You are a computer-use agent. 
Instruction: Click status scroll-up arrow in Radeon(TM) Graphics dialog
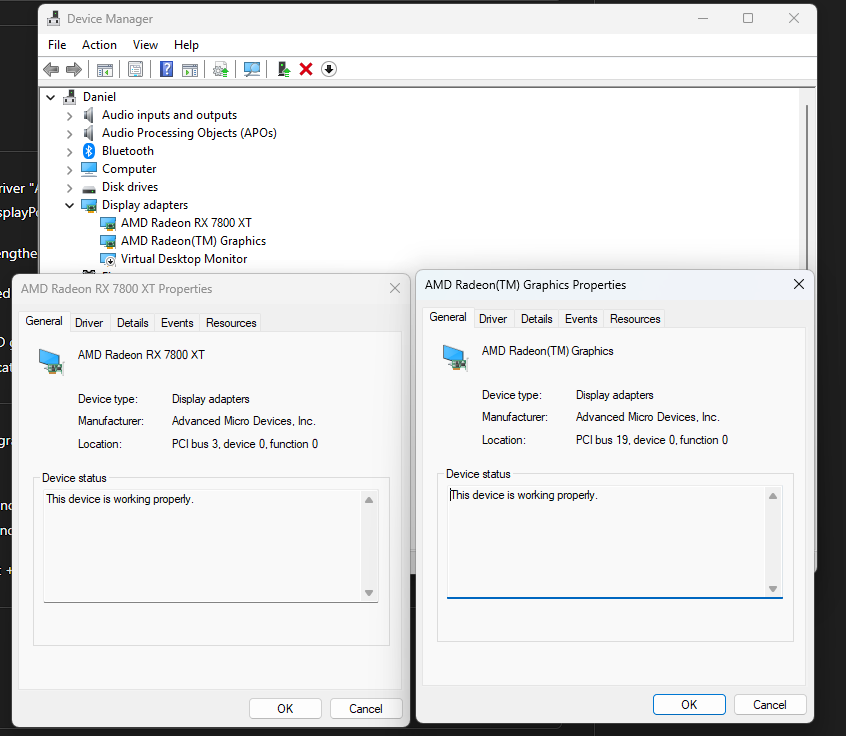pyautogui.click(x=773, y=496)
